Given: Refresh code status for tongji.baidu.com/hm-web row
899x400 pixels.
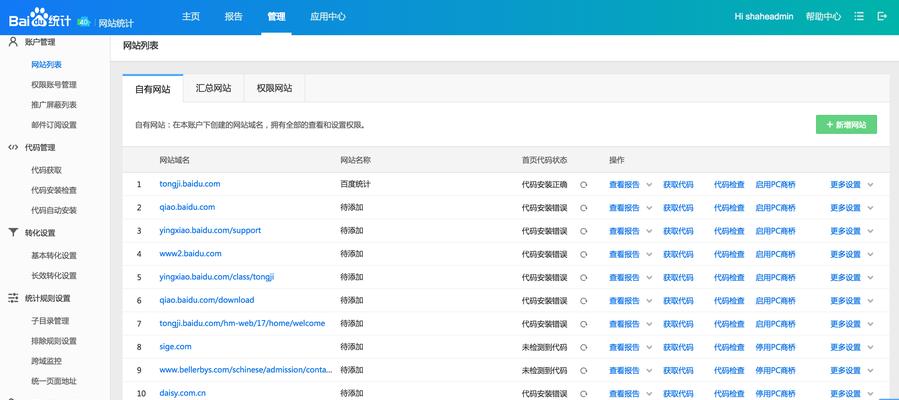Looking at the screenshot, I should [x=584, y=324].
